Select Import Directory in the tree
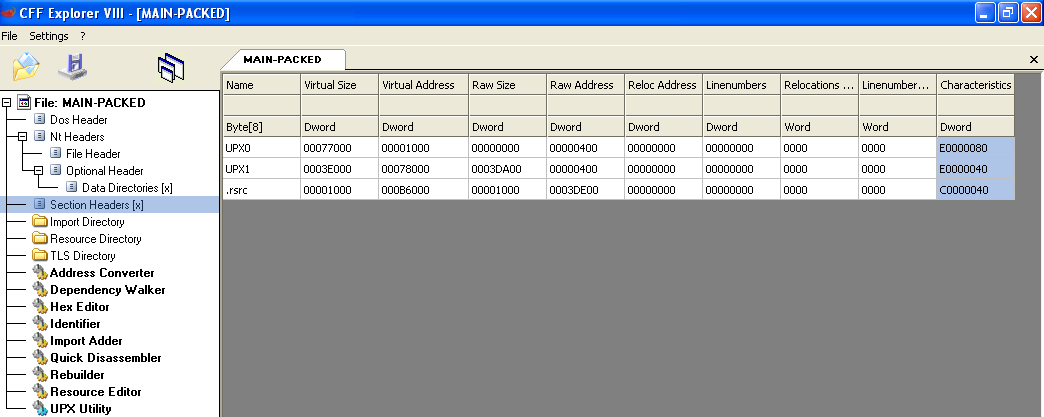 87,222
